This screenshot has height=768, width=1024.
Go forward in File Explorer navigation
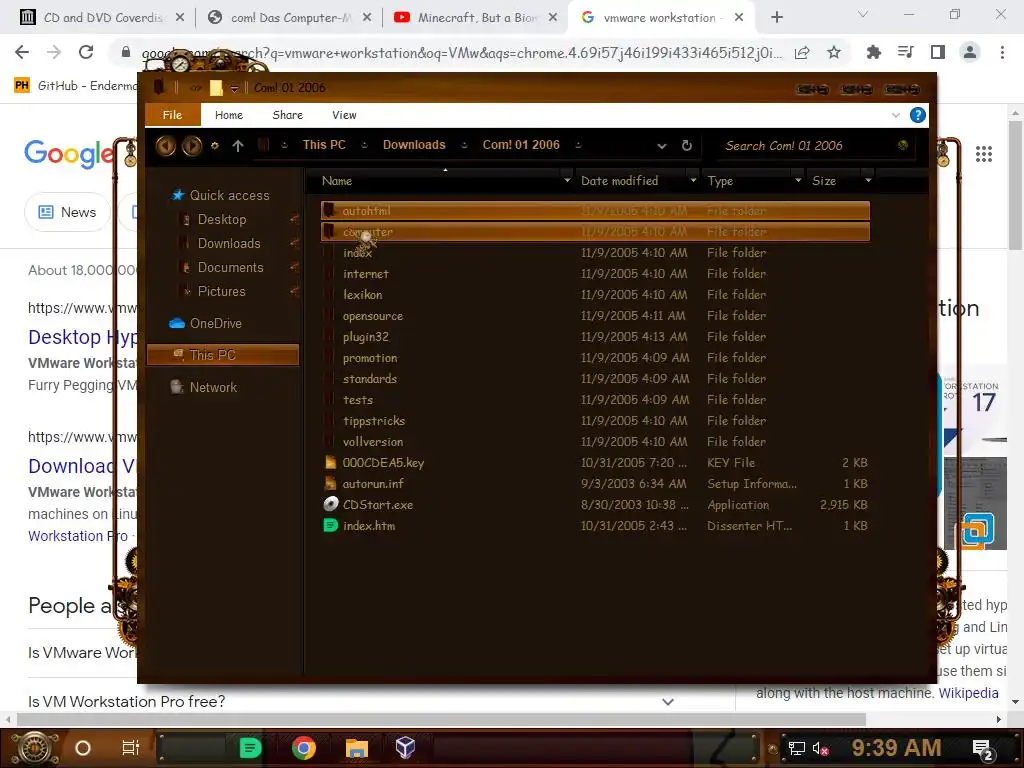191,146
